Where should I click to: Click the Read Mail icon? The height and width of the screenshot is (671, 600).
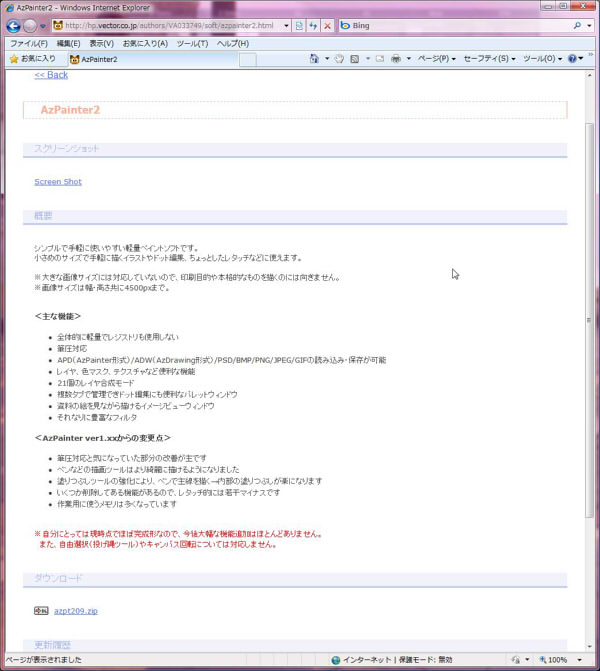(x=380, y=59)
